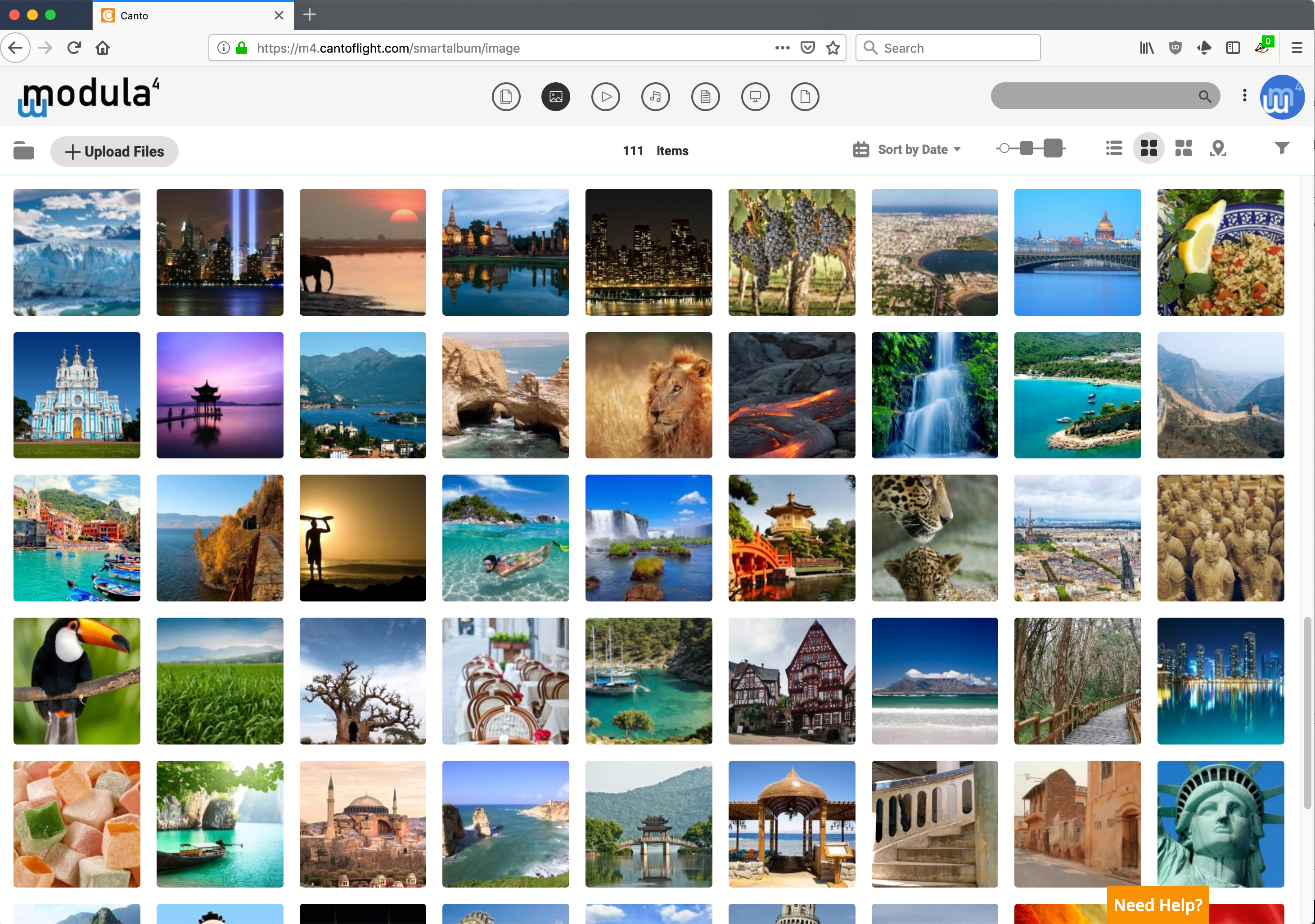1315x924 pixels.
Task: Click the Upload Files button
Action: (x=115, y=152)
